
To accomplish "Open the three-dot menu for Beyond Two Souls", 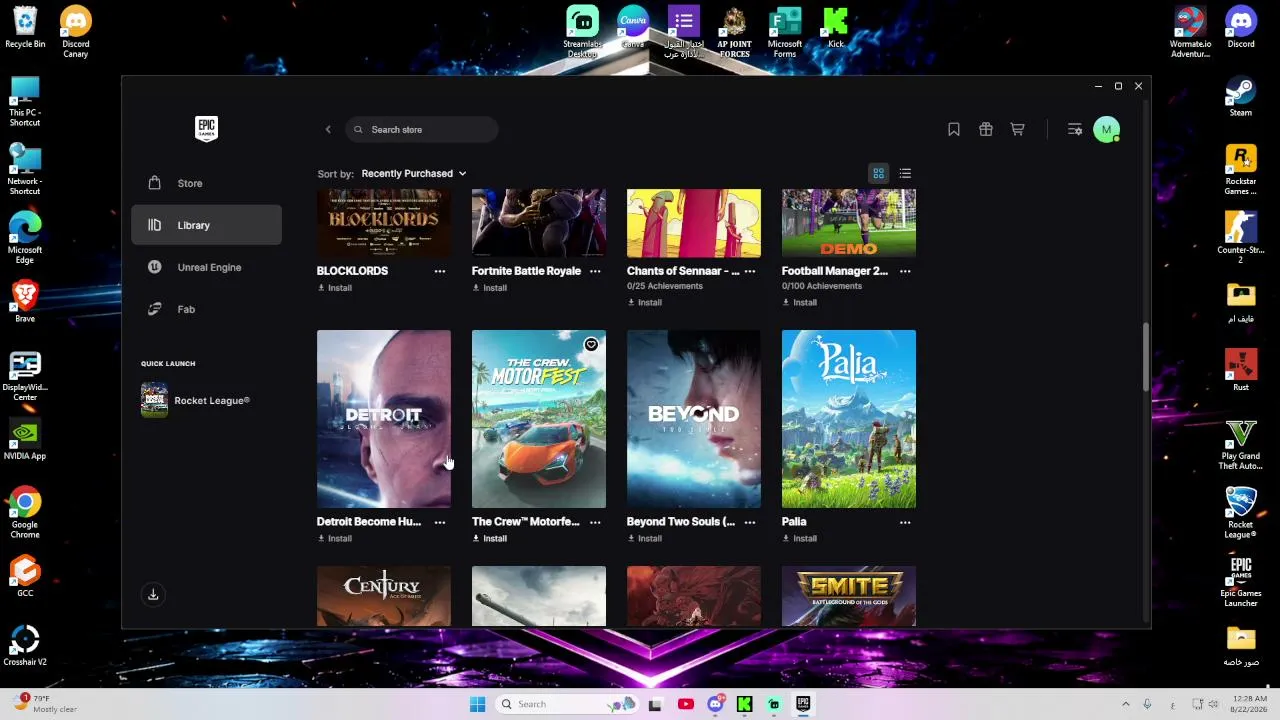I will 750,522.
